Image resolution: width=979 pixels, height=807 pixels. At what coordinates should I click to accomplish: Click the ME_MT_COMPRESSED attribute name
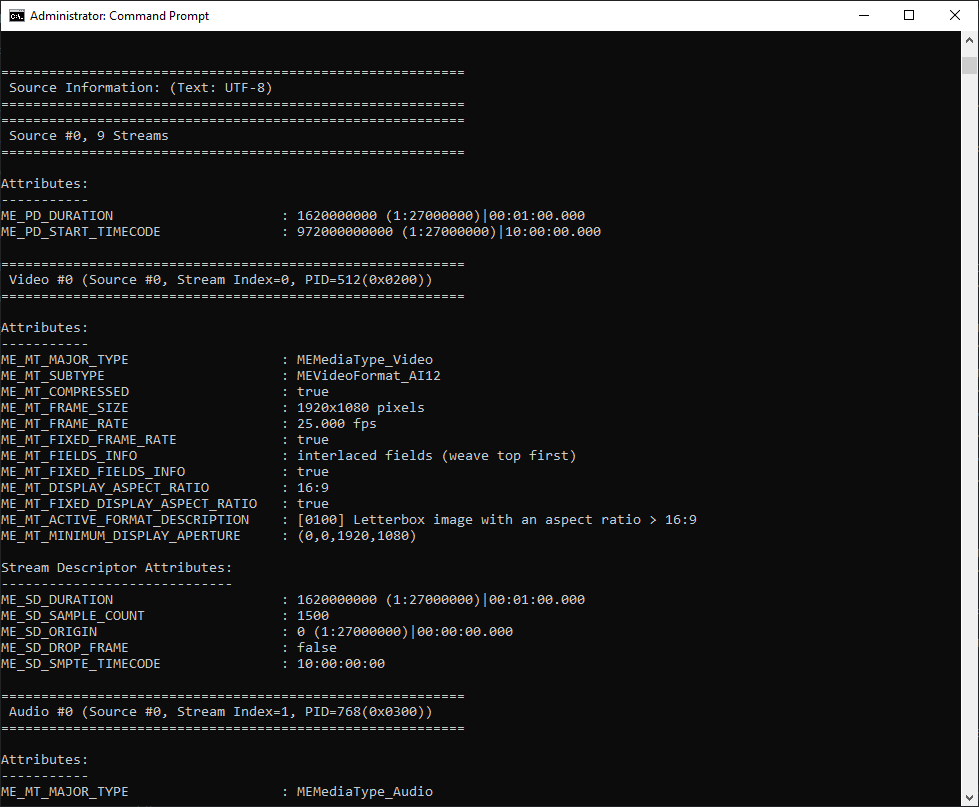[x=65, y=392]
